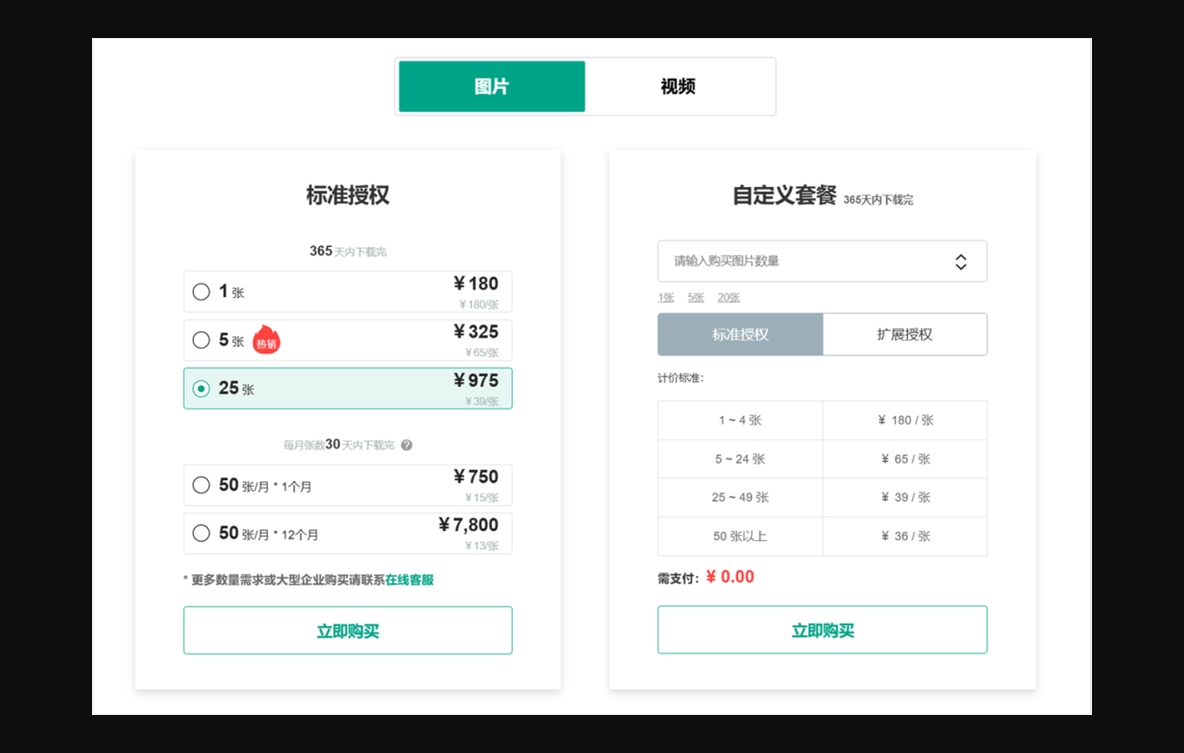Click the 50 张以上 pricing row
Image resolution: width=1184 pixels, height=753 pixels.
point(739,536)
